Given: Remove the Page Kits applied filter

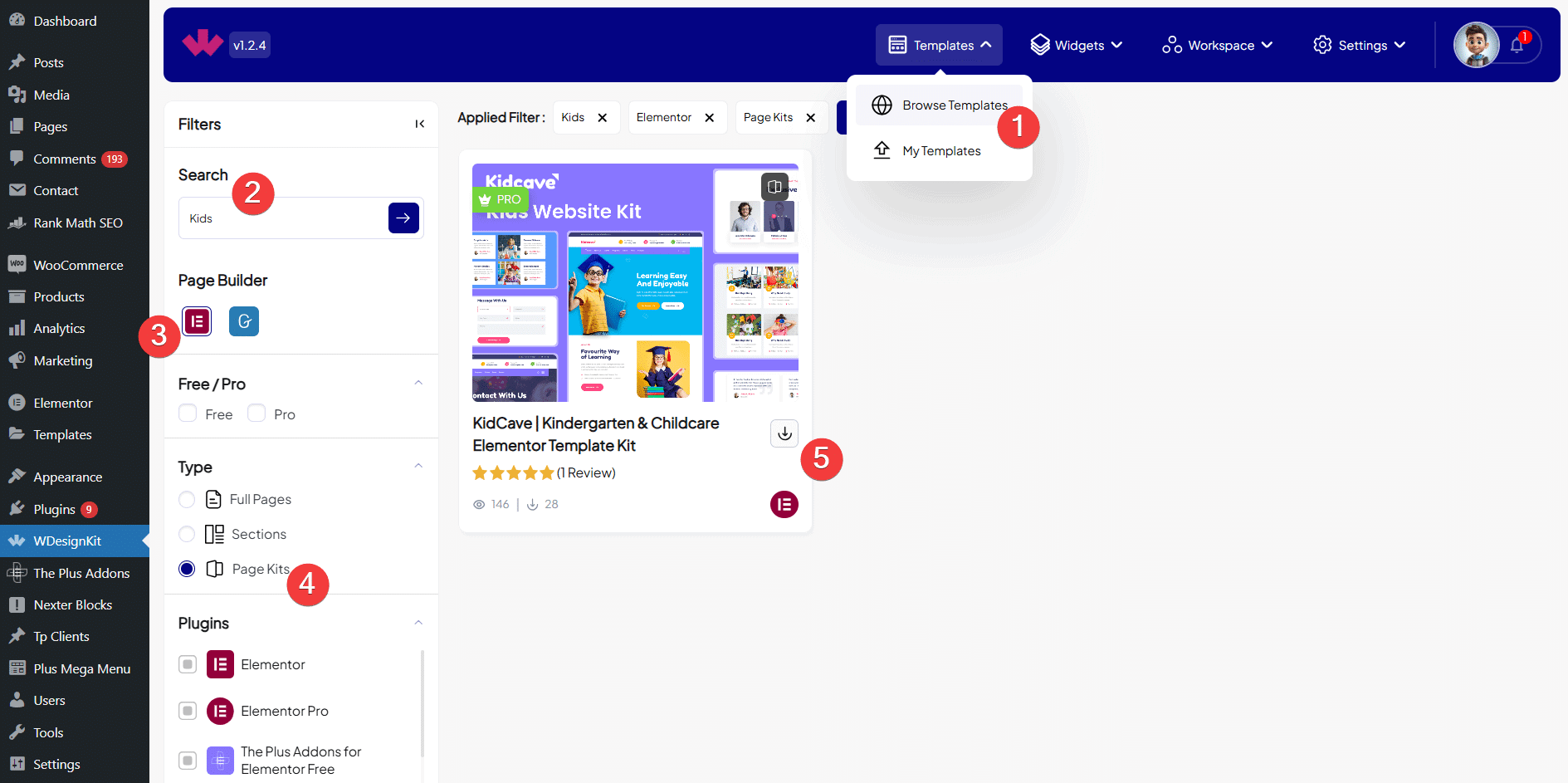Looking at the screenshot, I should pos(811,118).
